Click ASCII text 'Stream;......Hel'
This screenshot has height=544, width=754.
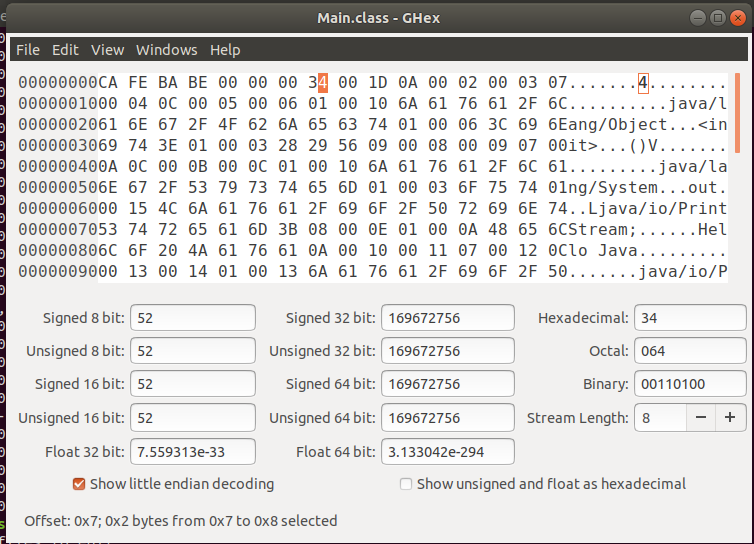coord(647,229)
